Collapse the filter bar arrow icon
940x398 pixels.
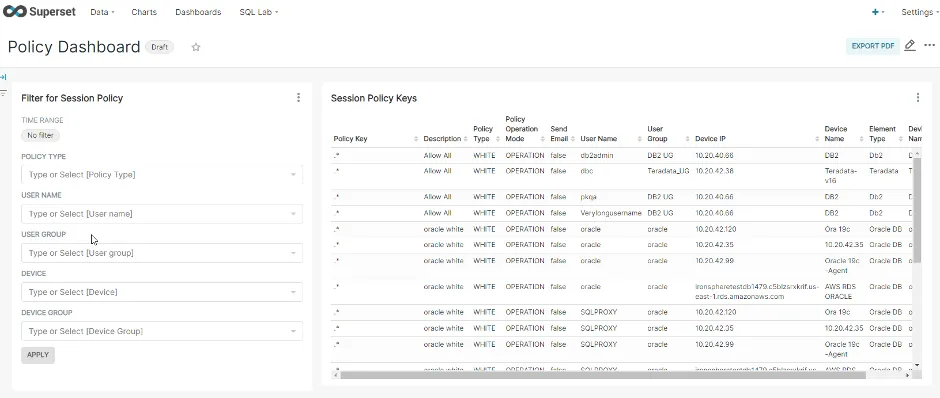pos(4,77)
